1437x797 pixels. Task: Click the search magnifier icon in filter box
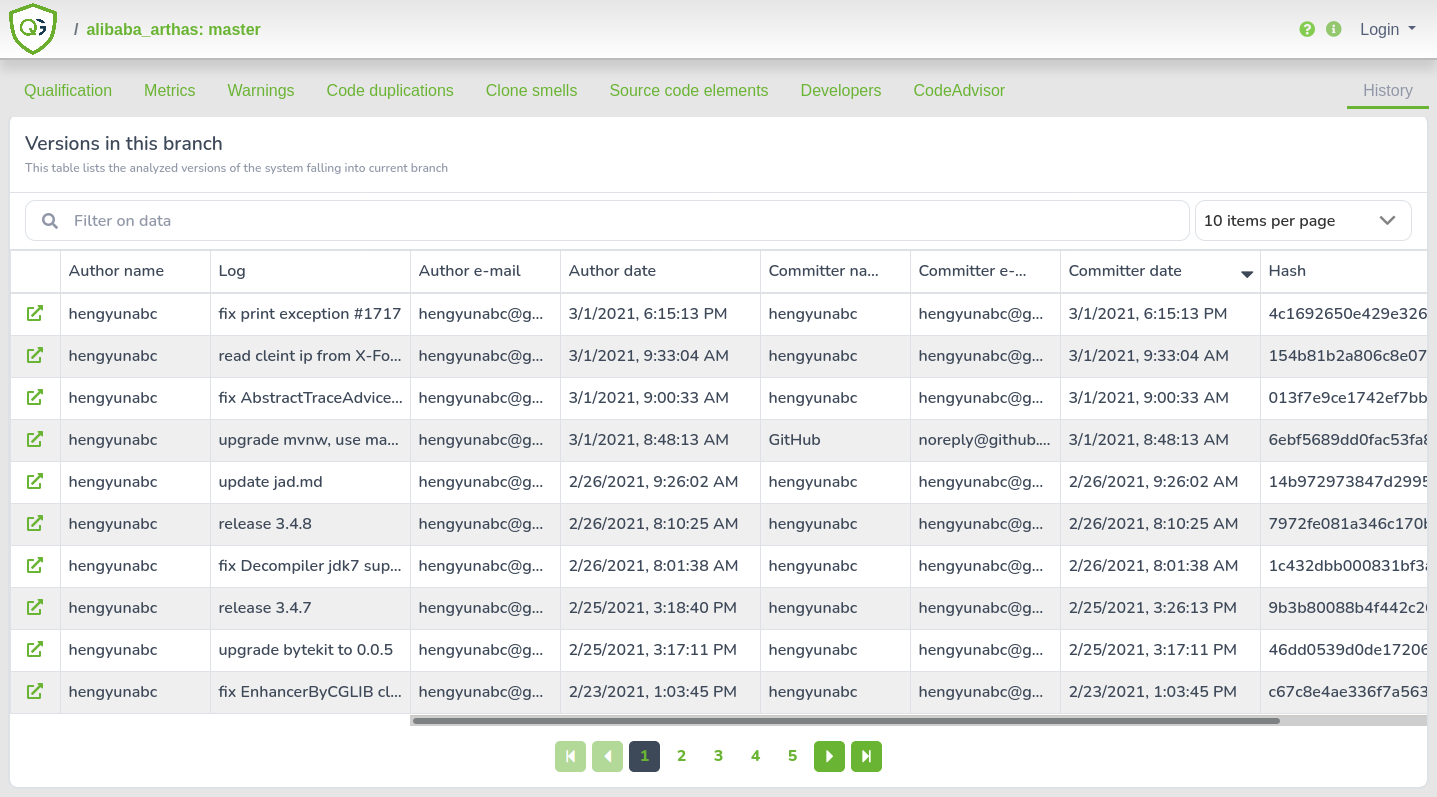(50, 221)
